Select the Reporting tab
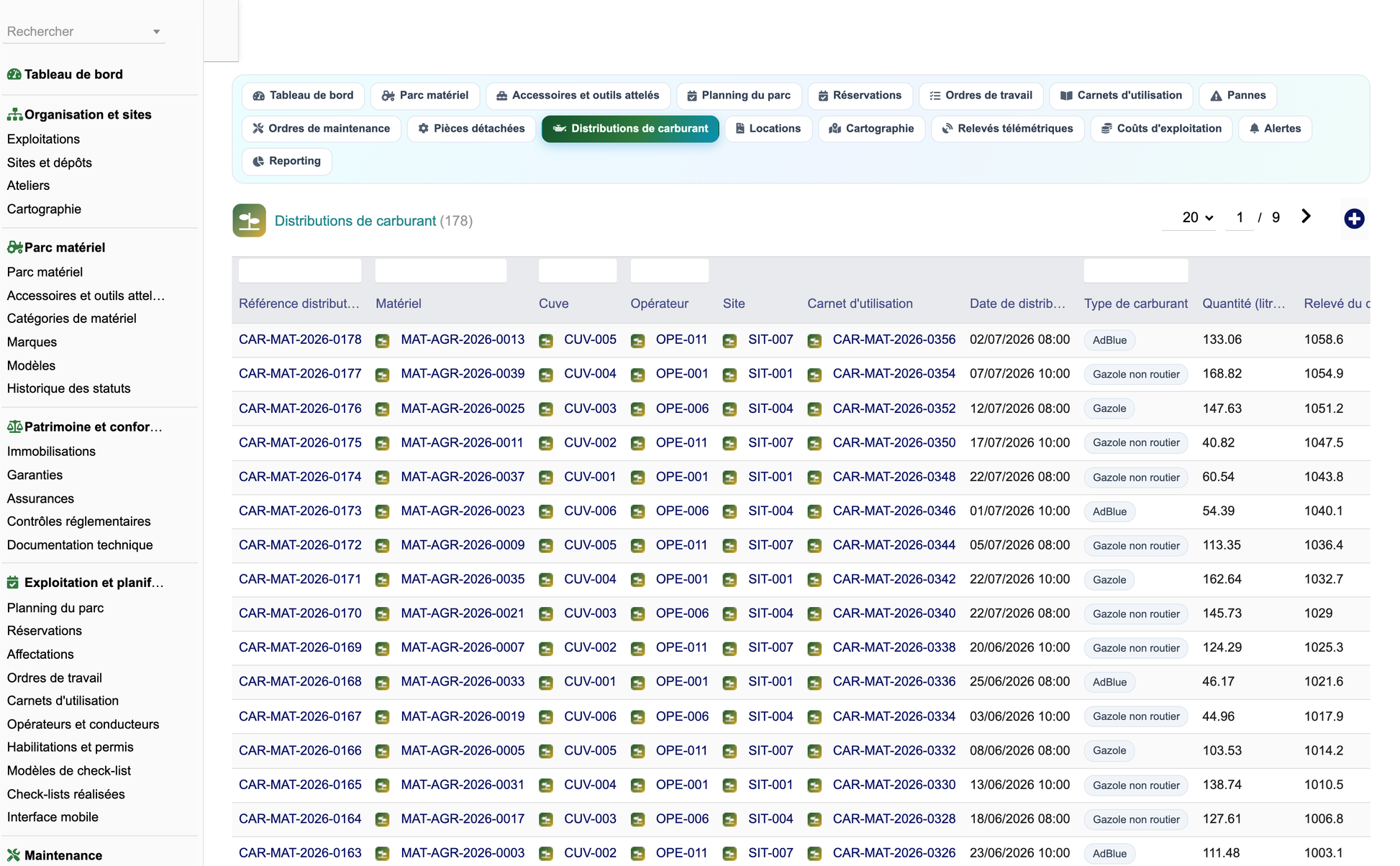This screenshot has width=1400, height=866. (x=287, y=161)
